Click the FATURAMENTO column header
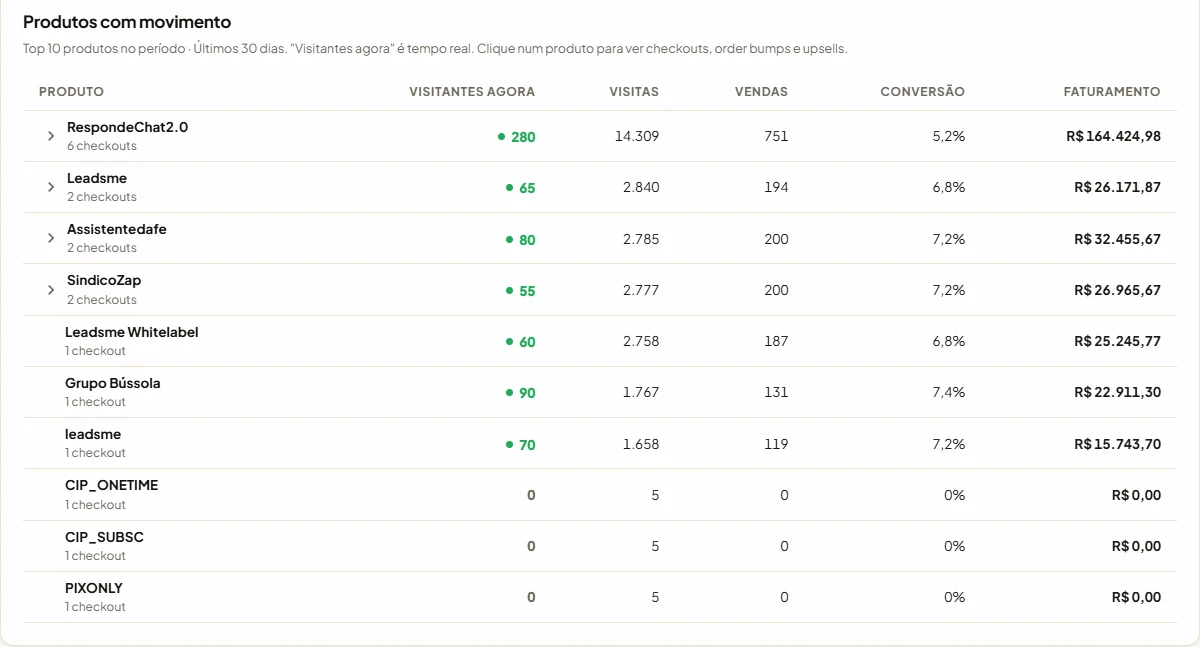 1112,92
